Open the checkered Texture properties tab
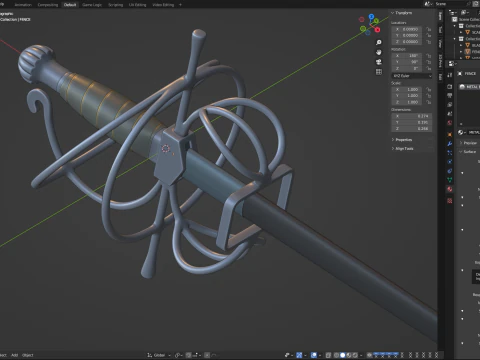Screen dimensions: 480x360 [x=450, y=201]
